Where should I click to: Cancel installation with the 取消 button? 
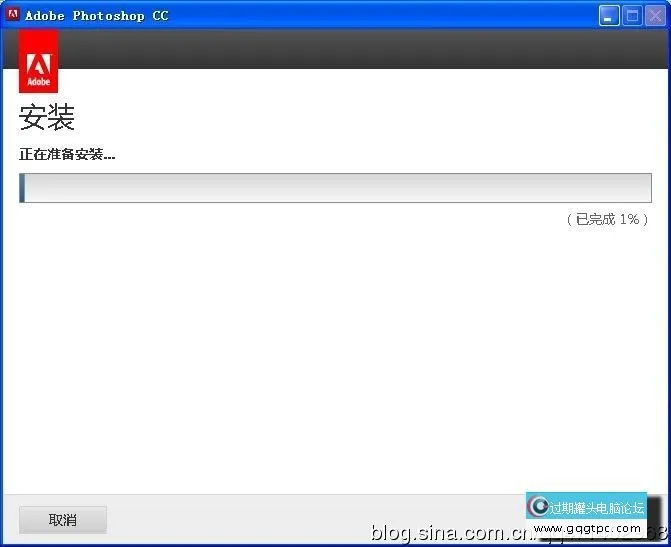(x=63, y=520)
